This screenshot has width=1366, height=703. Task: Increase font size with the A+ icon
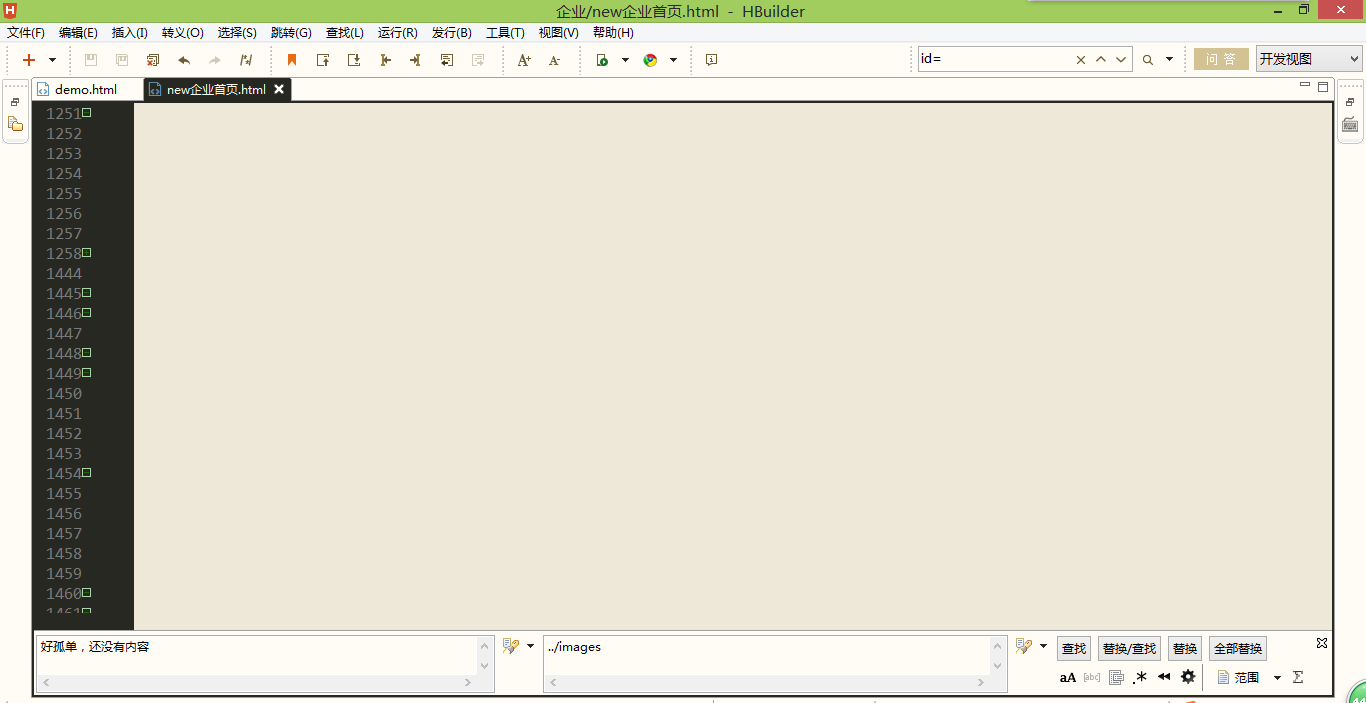pyautogui.click(x=524, y=60)
